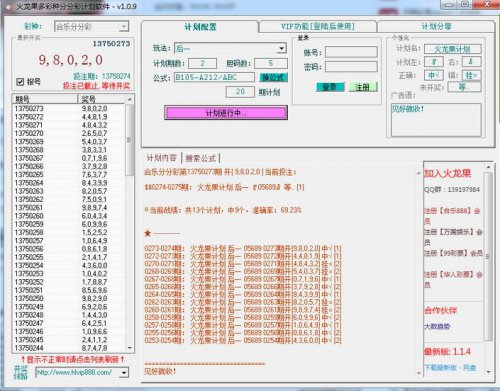
Task: Switch to the VIP功能 tab
Action: (318, 26)
